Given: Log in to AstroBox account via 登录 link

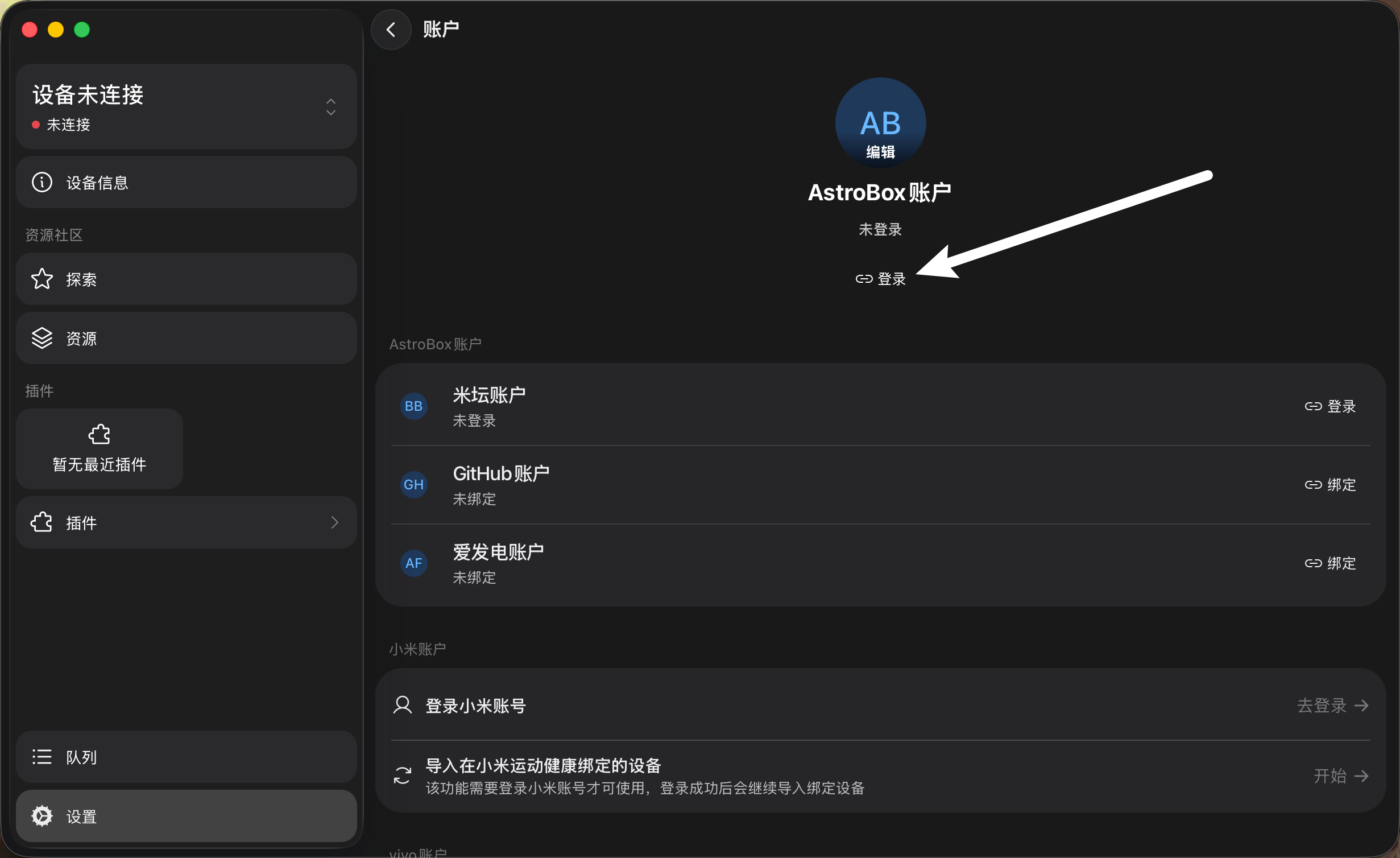Looking at the screenshot, I should pyautogui.click(x=880, y=279).
